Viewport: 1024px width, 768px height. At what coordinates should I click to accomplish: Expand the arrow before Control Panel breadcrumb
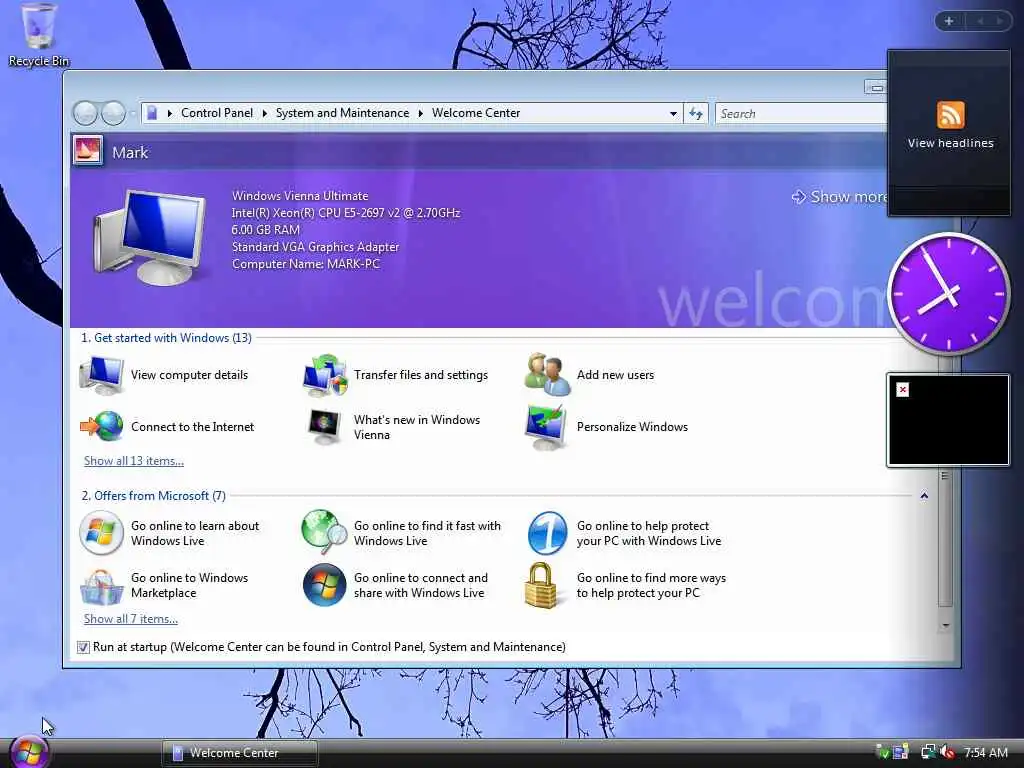[170, 114]
